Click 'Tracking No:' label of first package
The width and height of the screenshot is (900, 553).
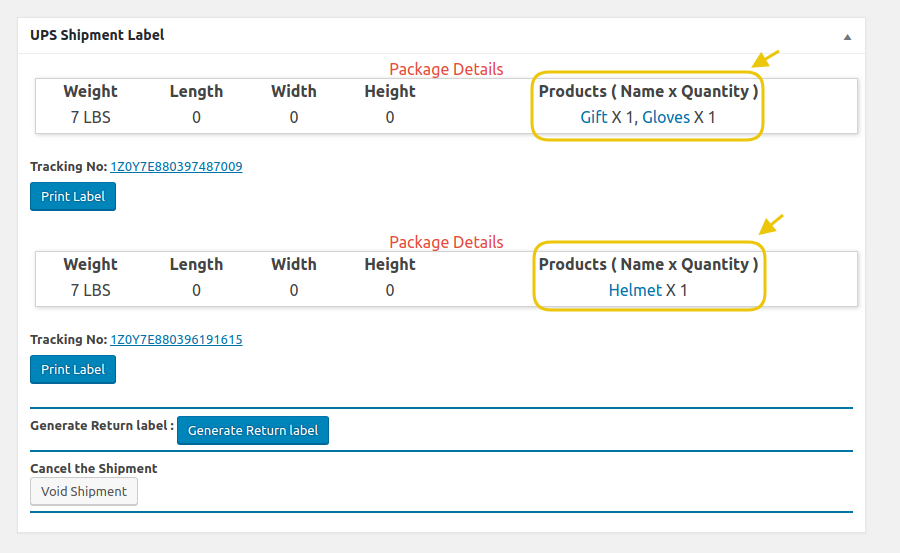coord(68,167)
